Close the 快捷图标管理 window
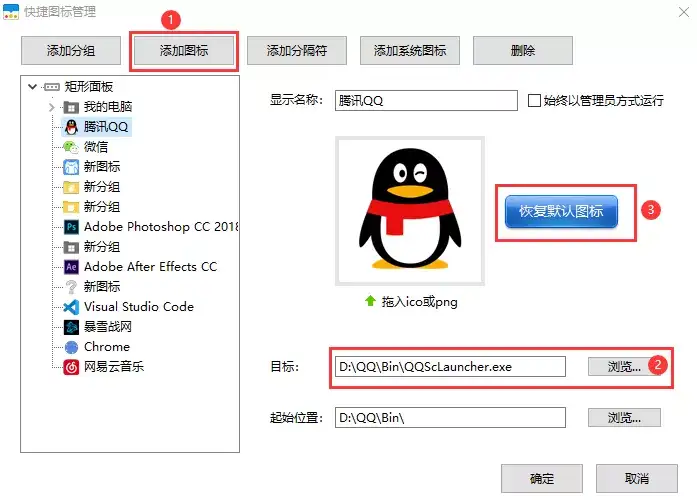This screenshot has width=697, height=503. pos(684,12)
